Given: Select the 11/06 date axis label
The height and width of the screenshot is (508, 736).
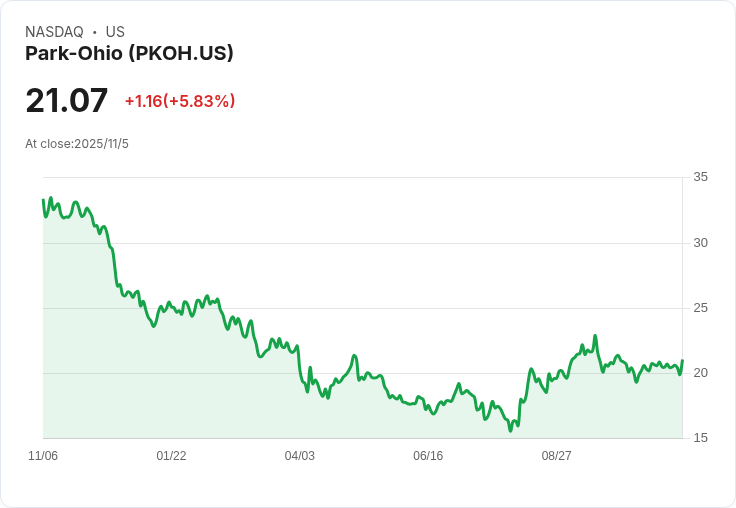Looking at the screenshot, I should click(43, 456).
